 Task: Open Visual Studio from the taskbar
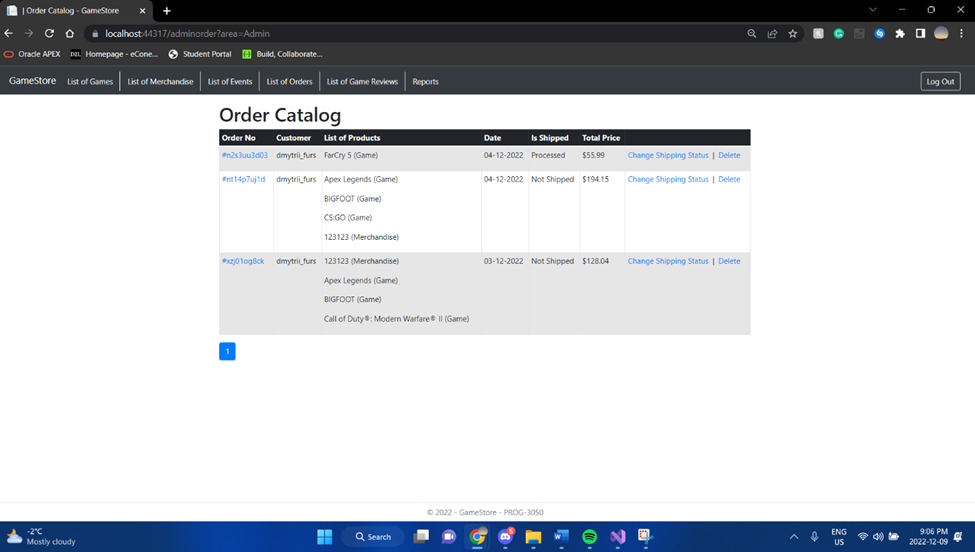pos(617,536)
